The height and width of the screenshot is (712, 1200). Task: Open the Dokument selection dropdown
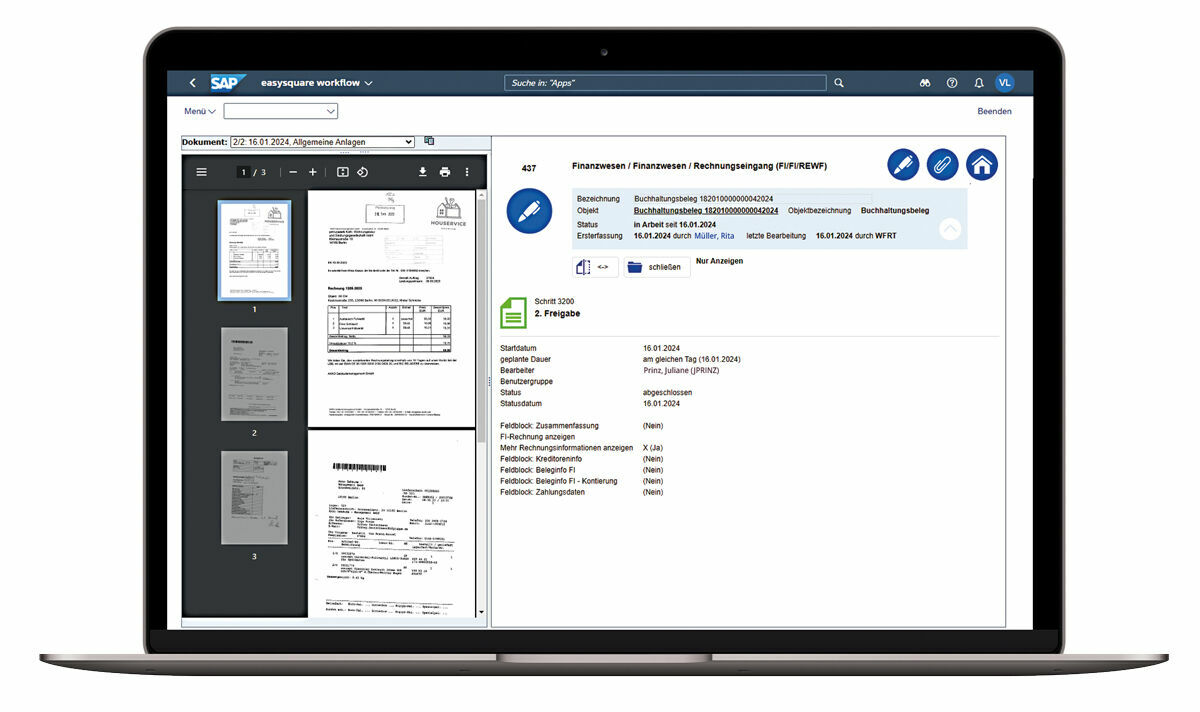[322, 142]
